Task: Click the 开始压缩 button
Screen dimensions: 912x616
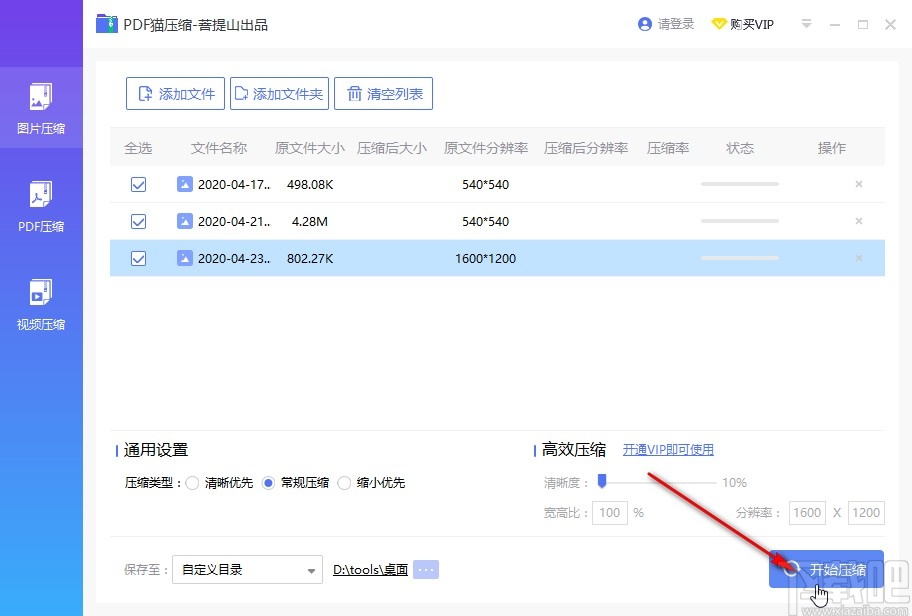Action: pos(826,569)
